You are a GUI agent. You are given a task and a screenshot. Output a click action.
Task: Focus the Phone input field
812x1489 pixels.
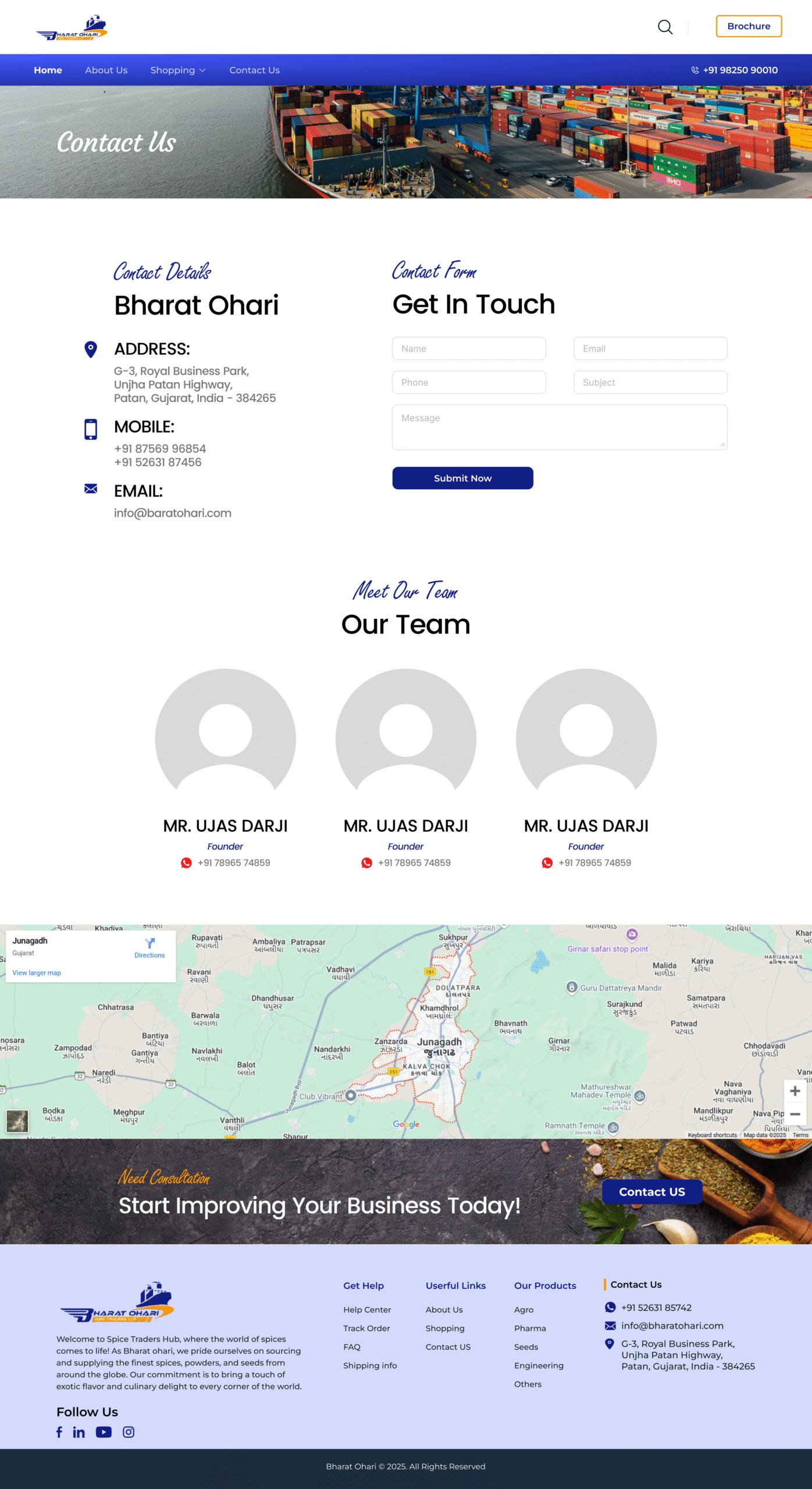pyautogui.click(x=469, y=382)
